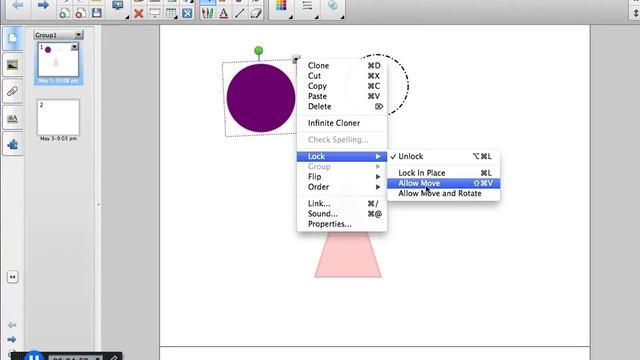This screenshot has width=640, height=360.
Task: Delete selection with the red X icon
Action: tap(139, 13)
